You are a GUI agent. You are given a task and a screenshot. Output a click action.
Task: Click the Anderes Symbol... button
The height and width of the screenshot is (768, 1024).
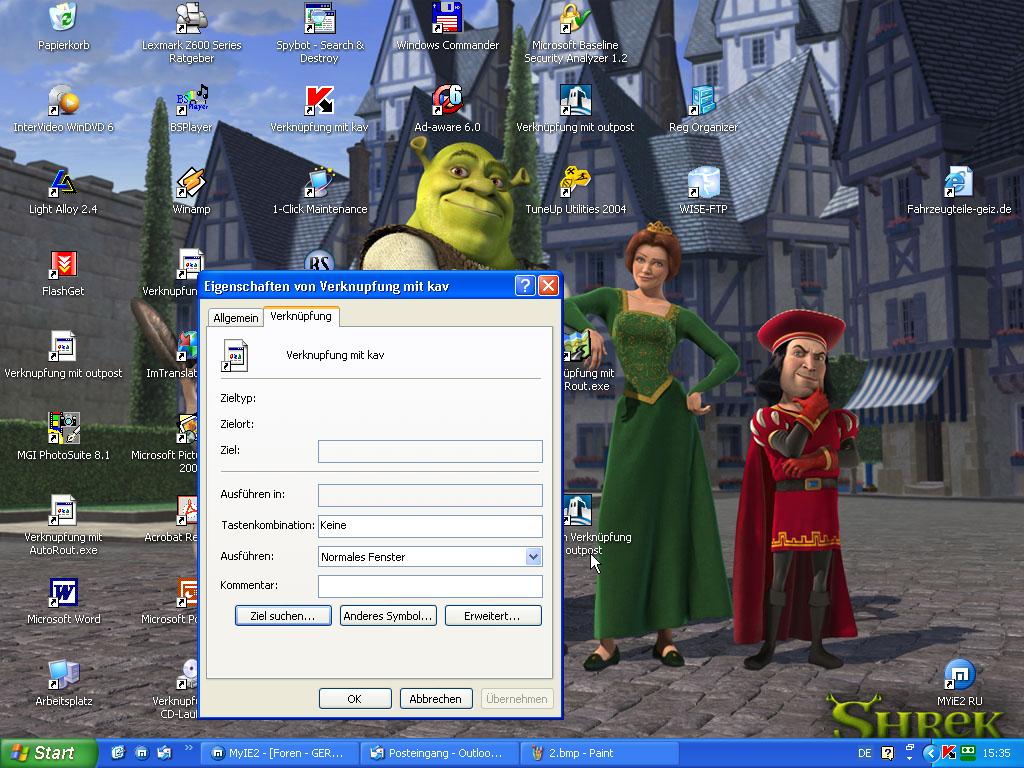click(388, 616)
